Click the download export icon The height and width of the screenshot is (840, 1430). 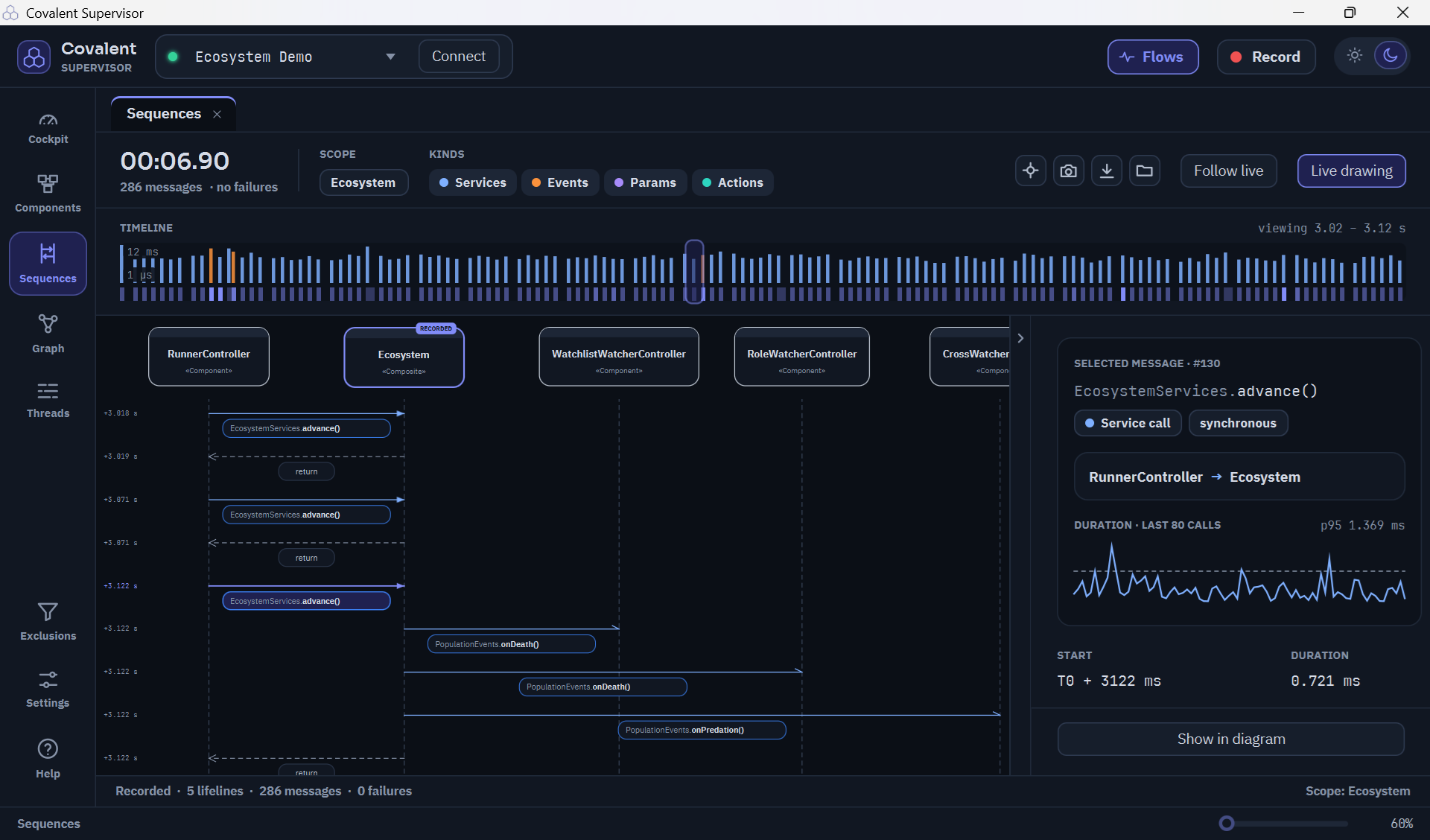[x=1107, y=171]
